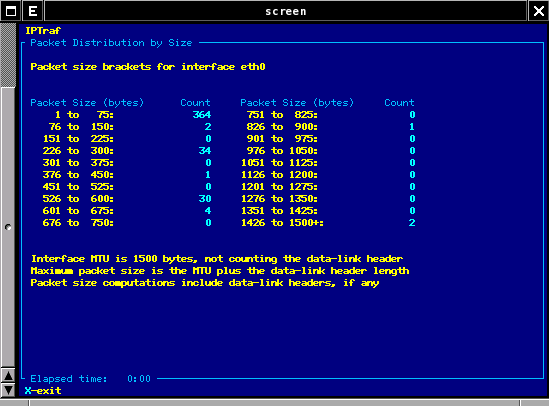The width and height of the screenshot is (549, 406).
Task: Click the '526 to 600:' bracket row
Action: 78,198
